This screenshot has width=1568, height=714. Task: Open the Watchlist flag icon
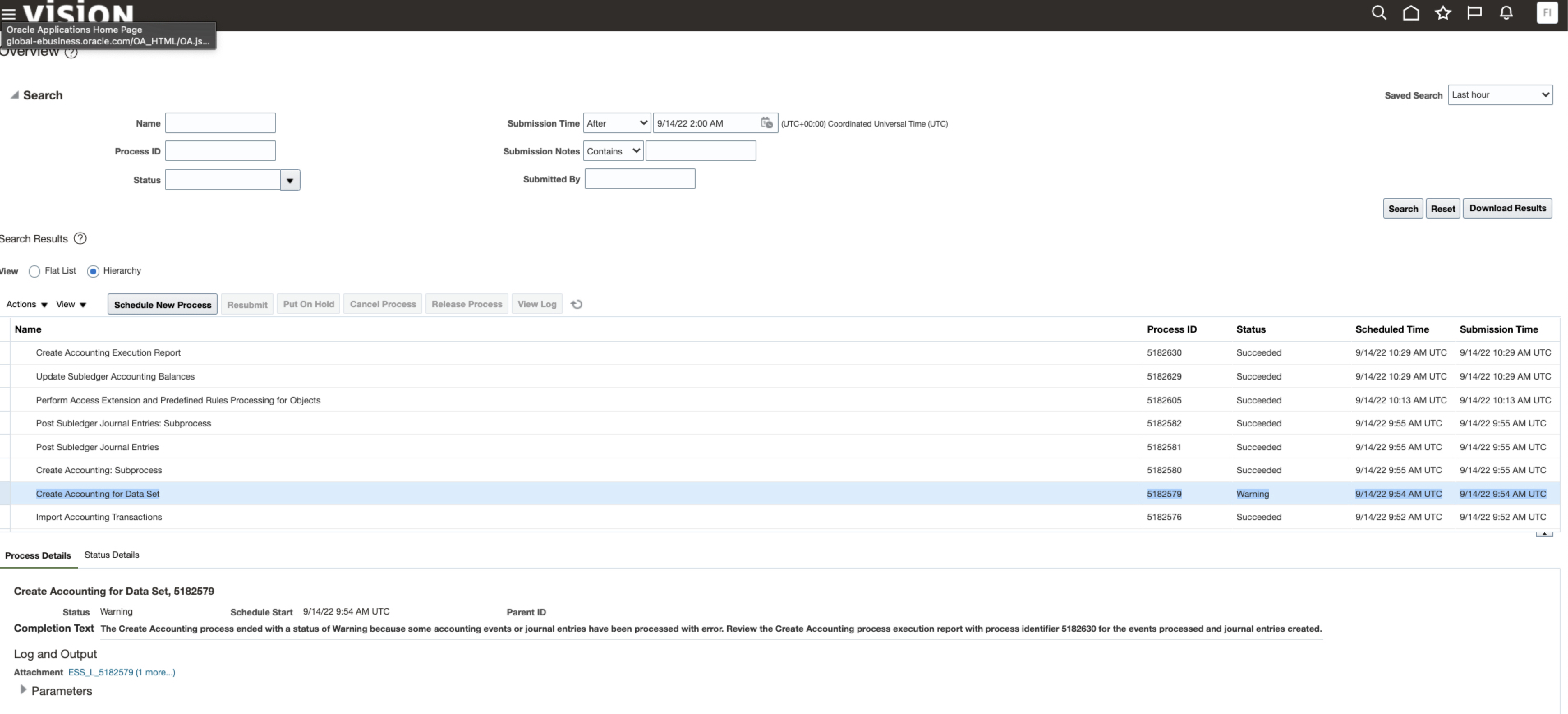coord(1474,13)
